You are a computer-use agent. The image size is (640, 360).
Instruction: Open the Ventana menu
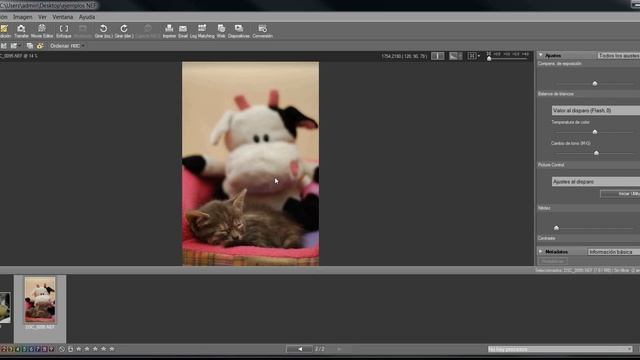coord(62,17)
